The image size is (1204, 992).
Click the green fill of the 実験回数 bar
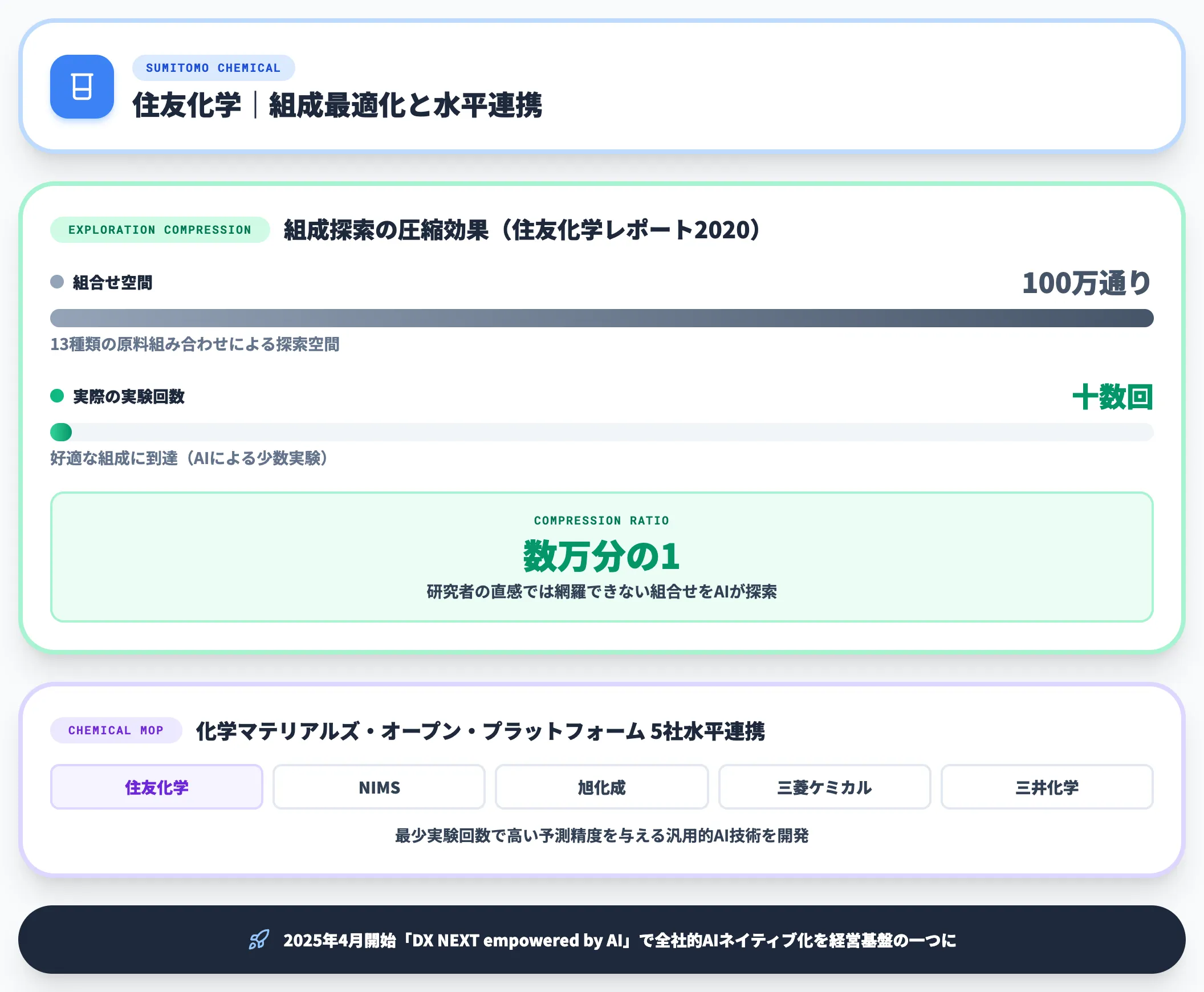pos(61,432)
